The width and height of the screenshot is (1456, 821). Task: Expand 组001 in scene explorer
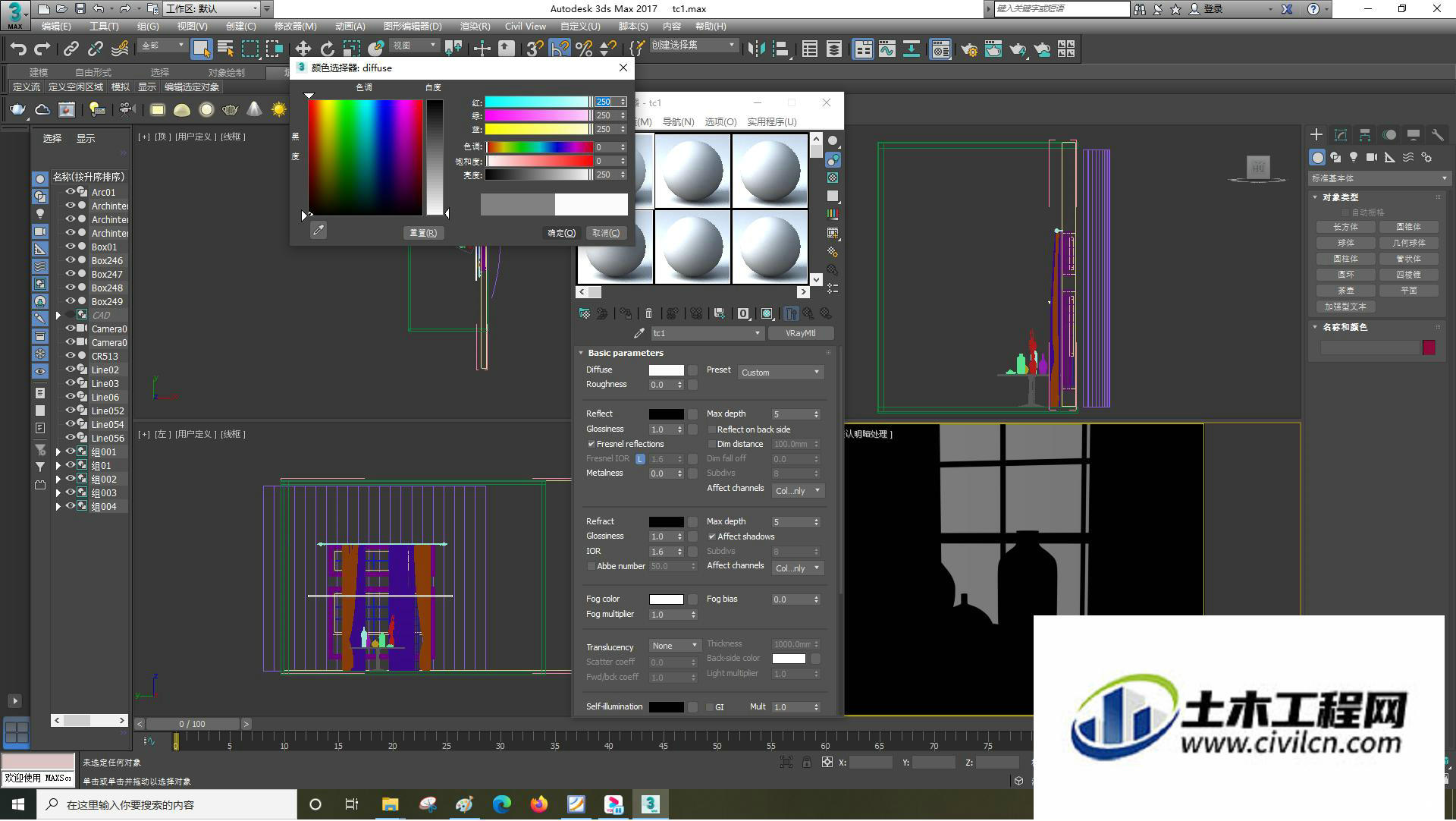pos(58,452)
